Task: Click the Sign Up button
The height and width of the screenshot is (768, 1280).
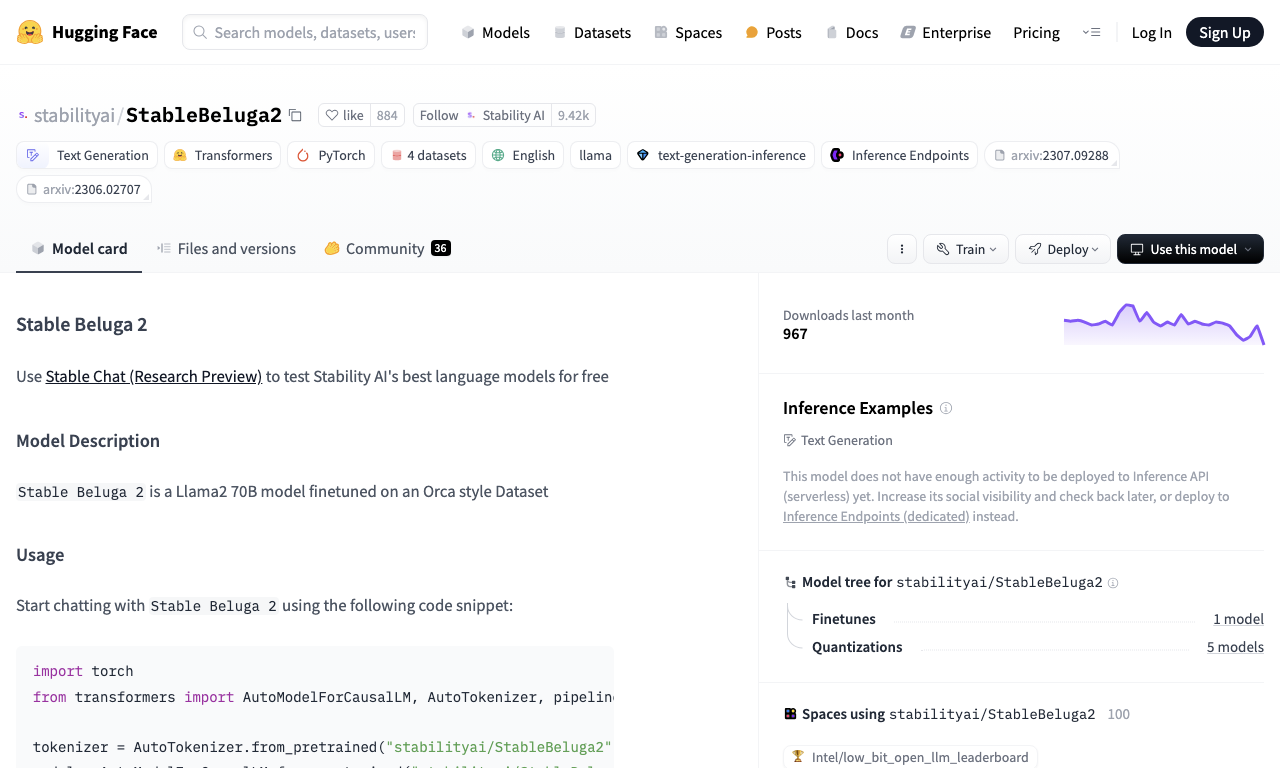Action: tap(1225, 32)
